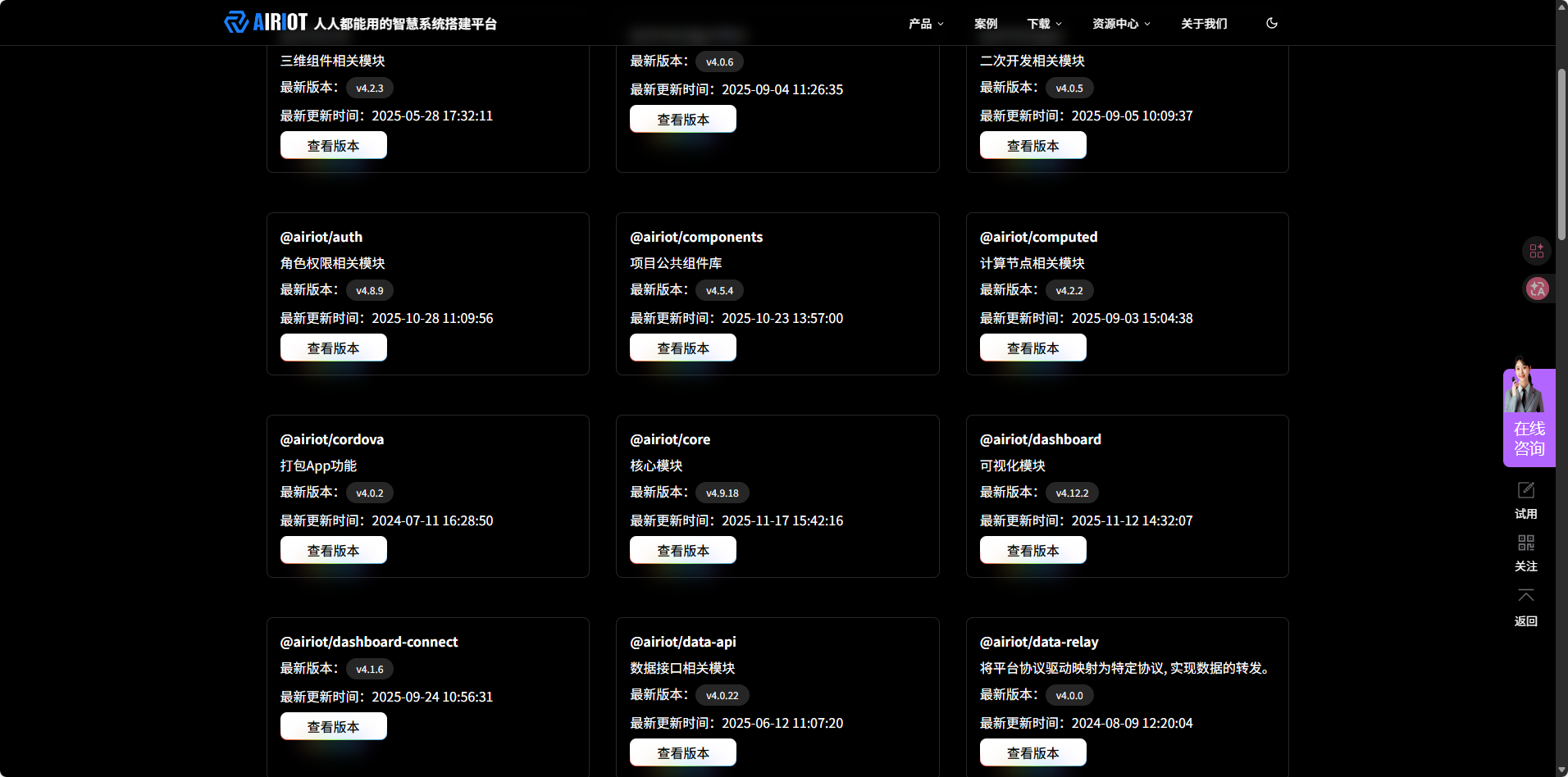
Task: Click the trial edit icon
Action: (1525, 491)
